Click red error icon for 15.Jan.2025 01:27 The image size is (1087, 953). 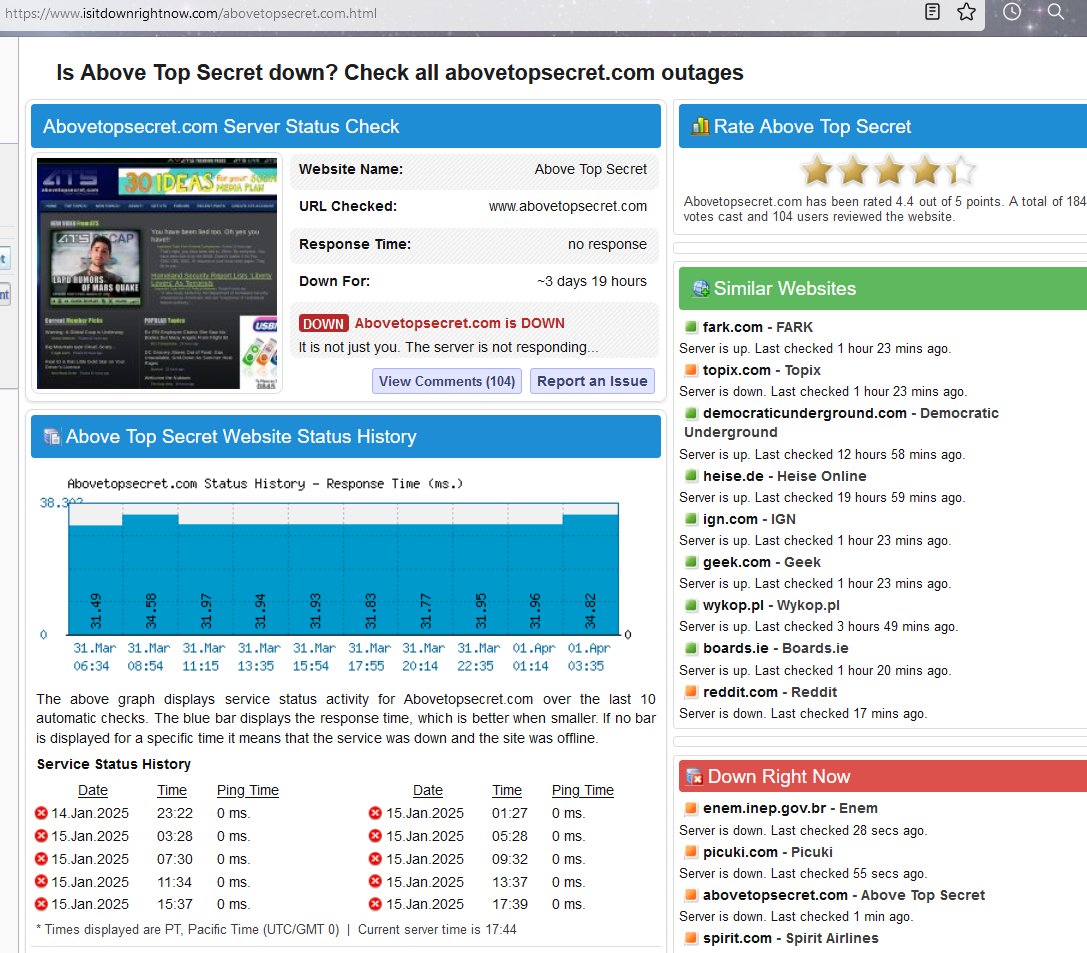tap(376, 812)
